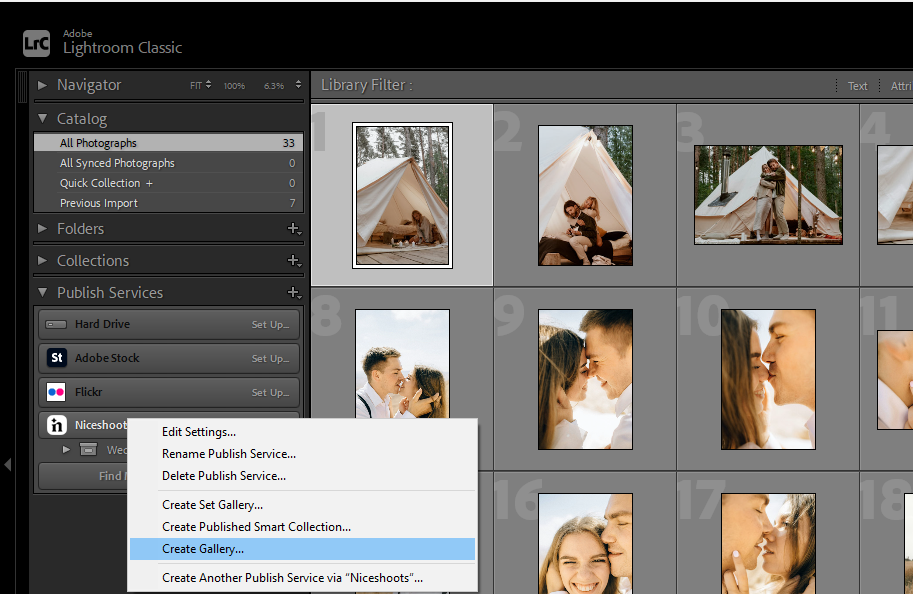This screenshot has width=913, height=594.
Task: Click the Niceshoots service icon
Action: point(56,425)
